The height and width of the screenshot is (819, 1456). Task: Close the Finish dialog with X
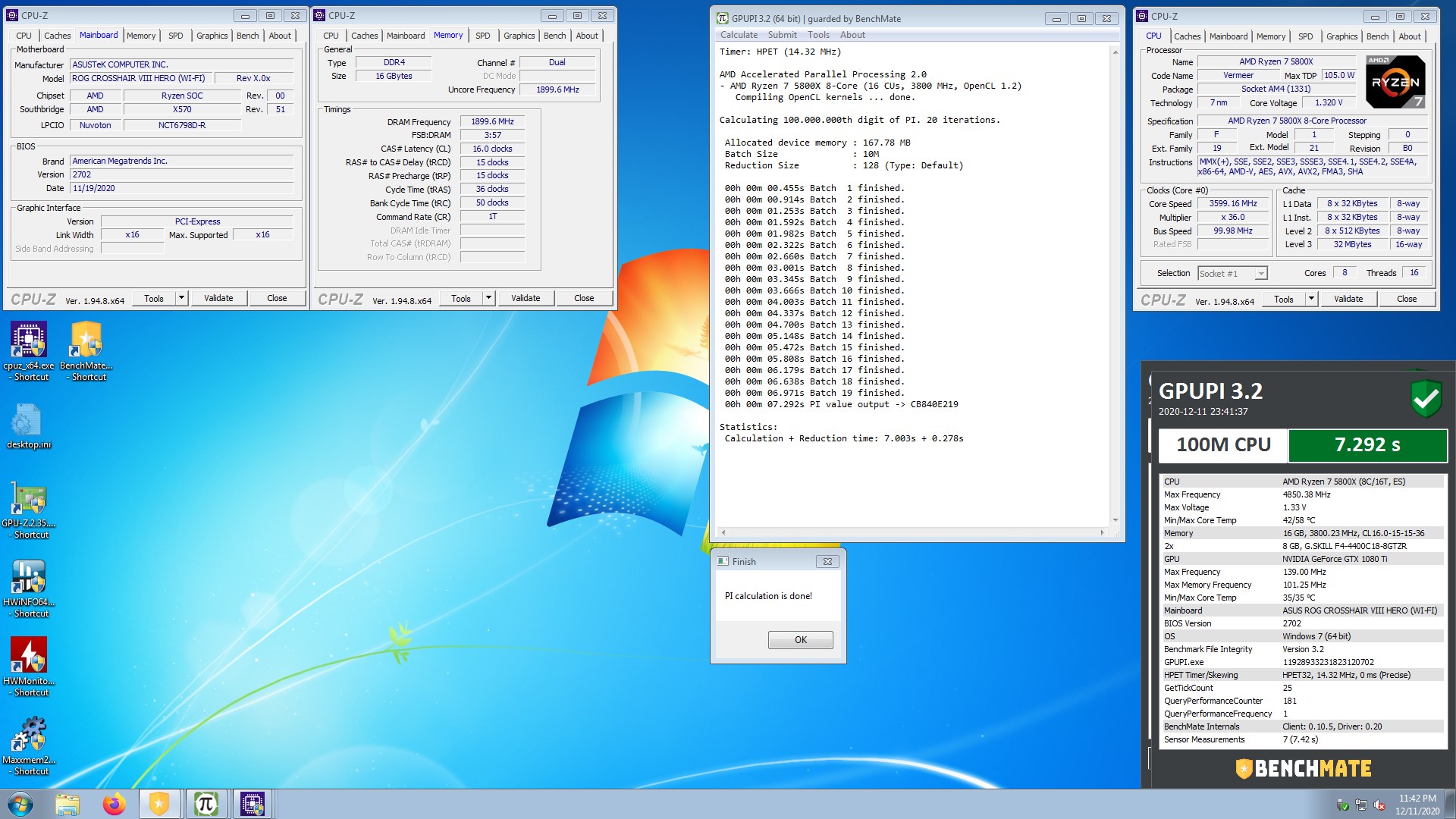[827, 562]
